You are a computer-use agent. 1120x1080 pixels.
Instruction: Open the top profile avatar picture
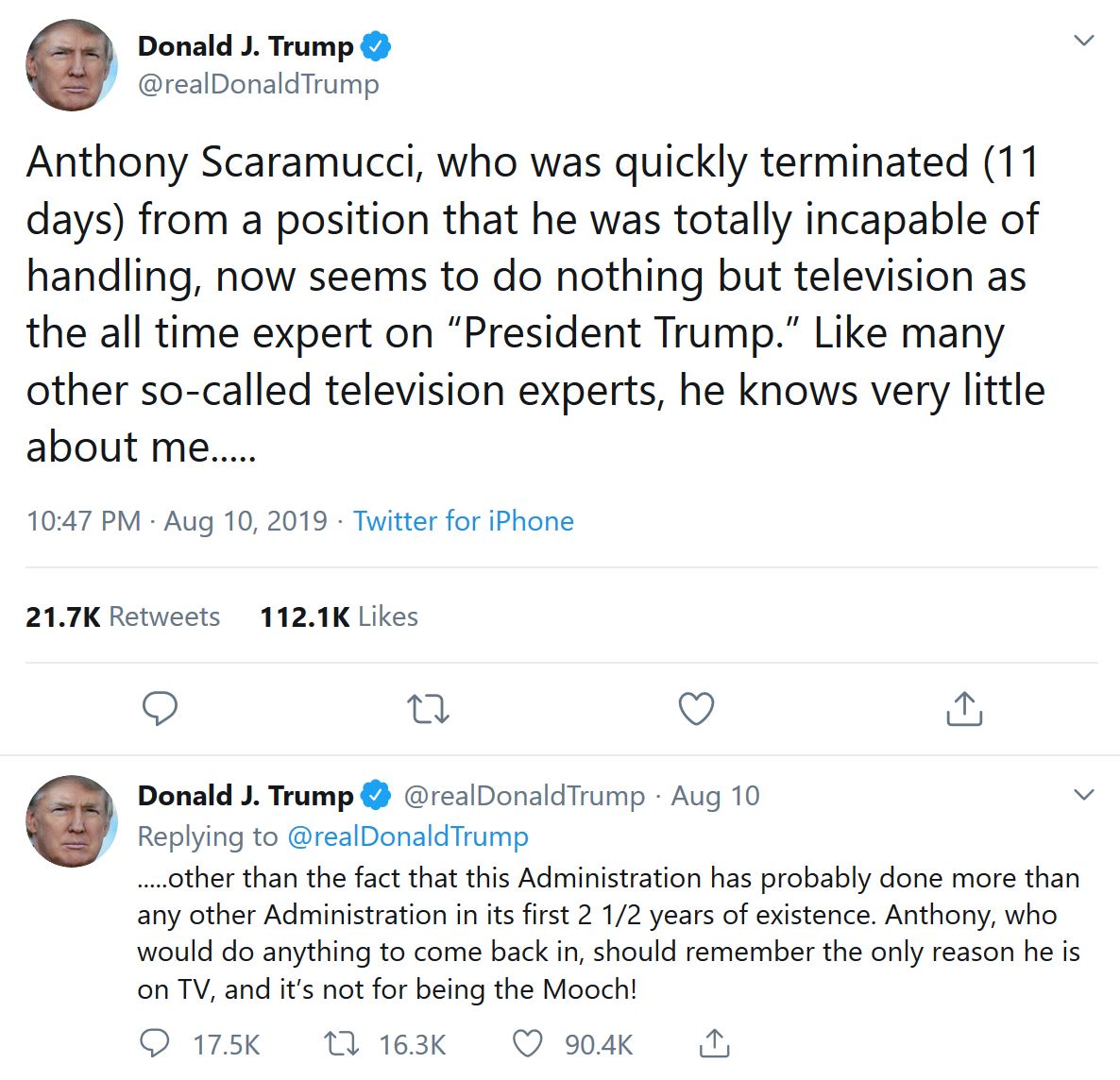[71, 66]
